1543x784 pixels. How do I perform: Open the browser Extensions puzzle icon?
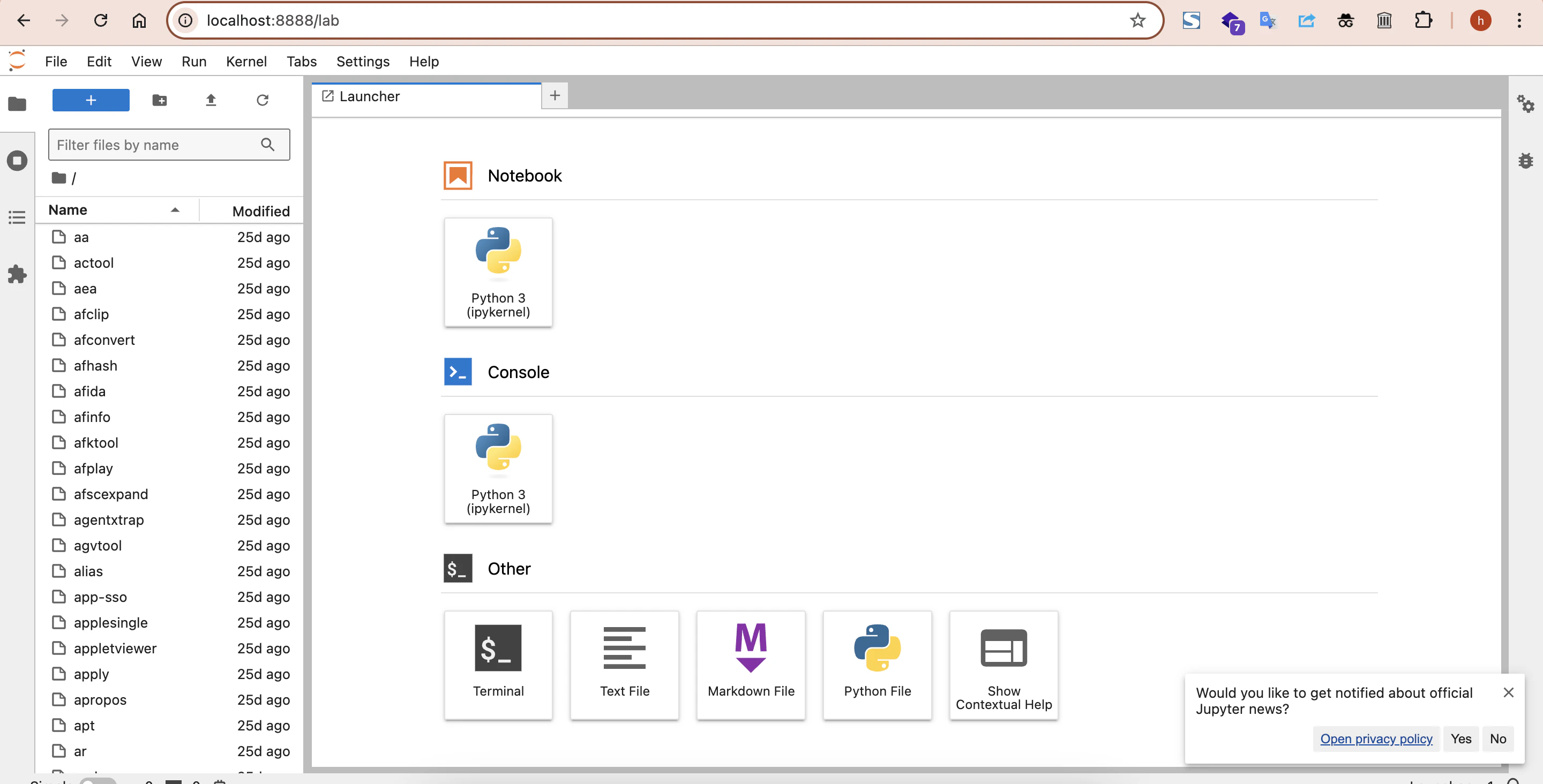[1422, 20]
